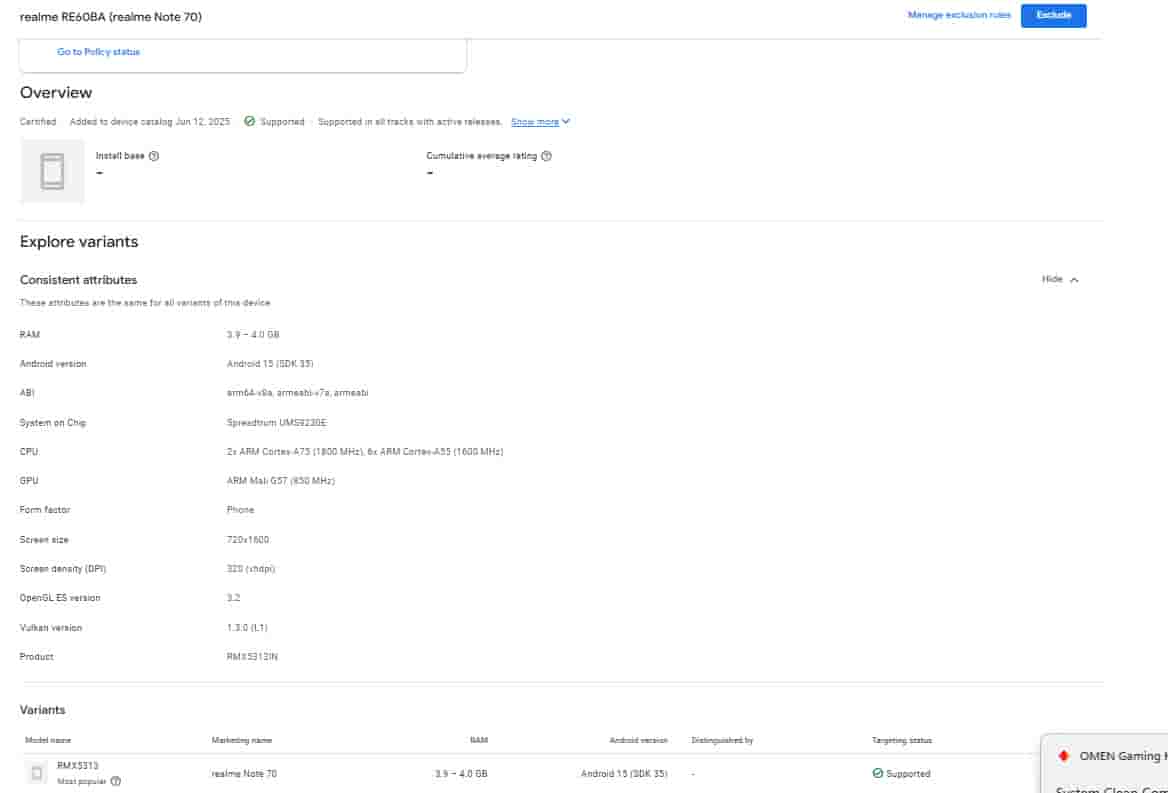1168x793 pixels.
Task: Click the Supported status icon for RMX5313
Action: pyautogui.click(x=878, y=773)
